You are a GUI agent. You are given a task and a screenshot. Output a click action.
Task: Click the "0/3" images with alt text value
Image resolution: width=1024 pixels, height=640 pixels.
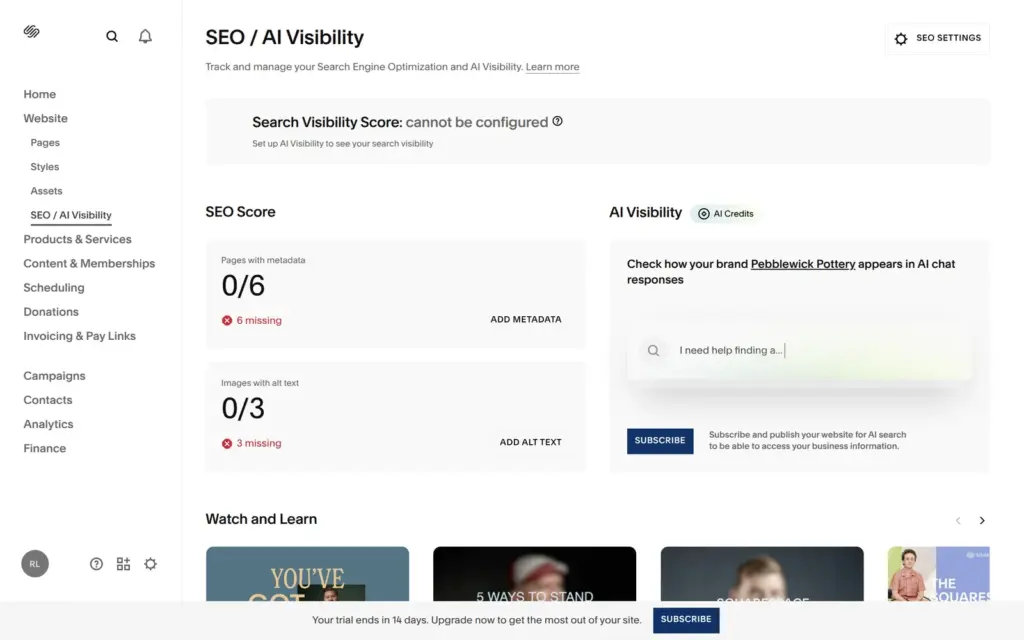(243, 408)
